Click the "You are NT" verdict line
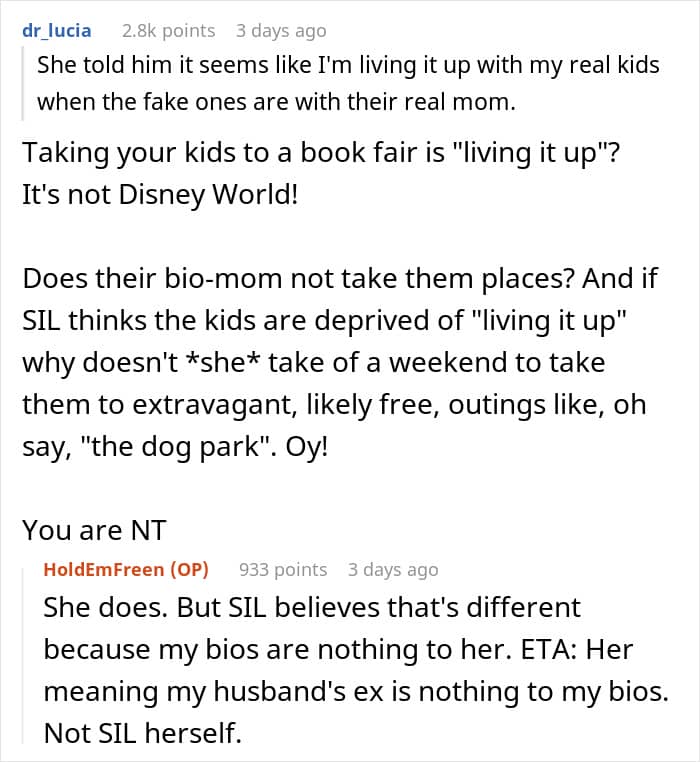This screenshot has width=700, height=762. (x=84, y=528)
